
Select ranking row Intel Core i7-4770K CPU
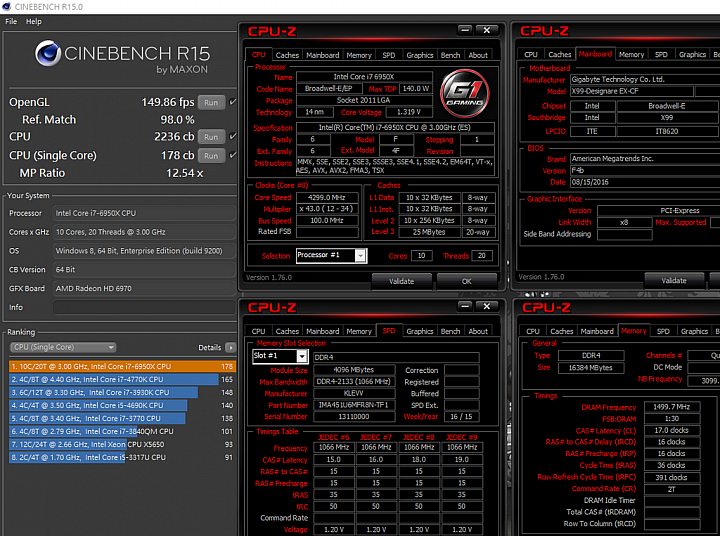pyautogui.click(x=122, y=379)
